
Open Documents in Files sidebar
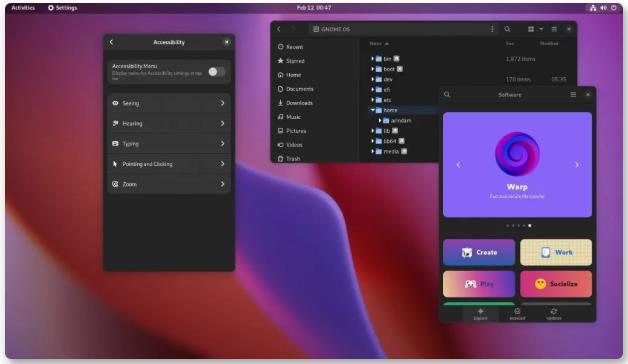[x=296, y=89]
